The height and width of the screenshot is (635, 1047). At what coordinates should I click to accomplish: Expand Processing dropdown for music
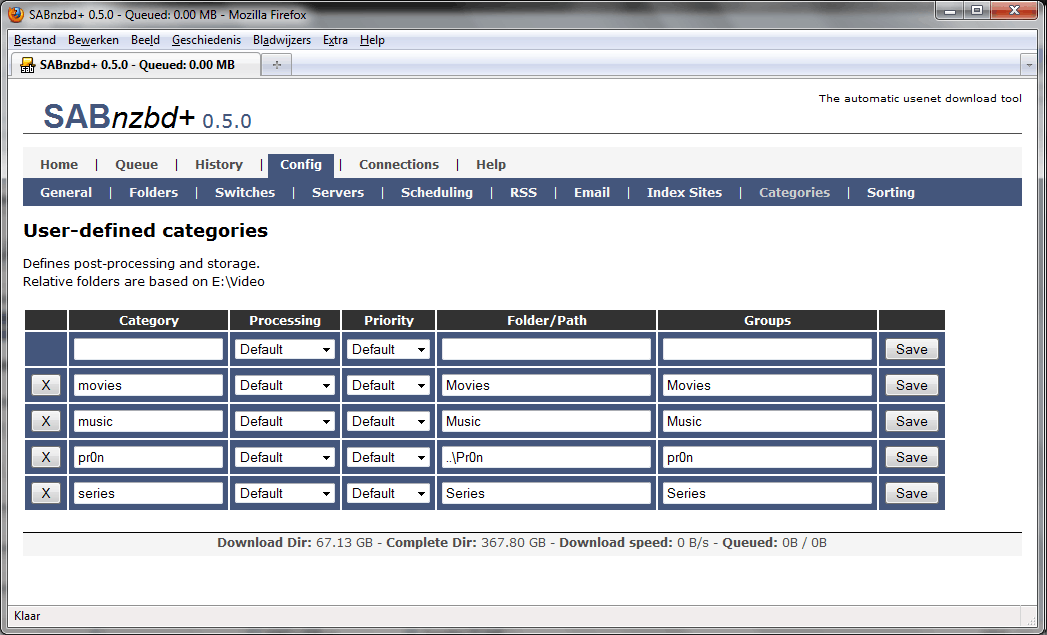284,421
